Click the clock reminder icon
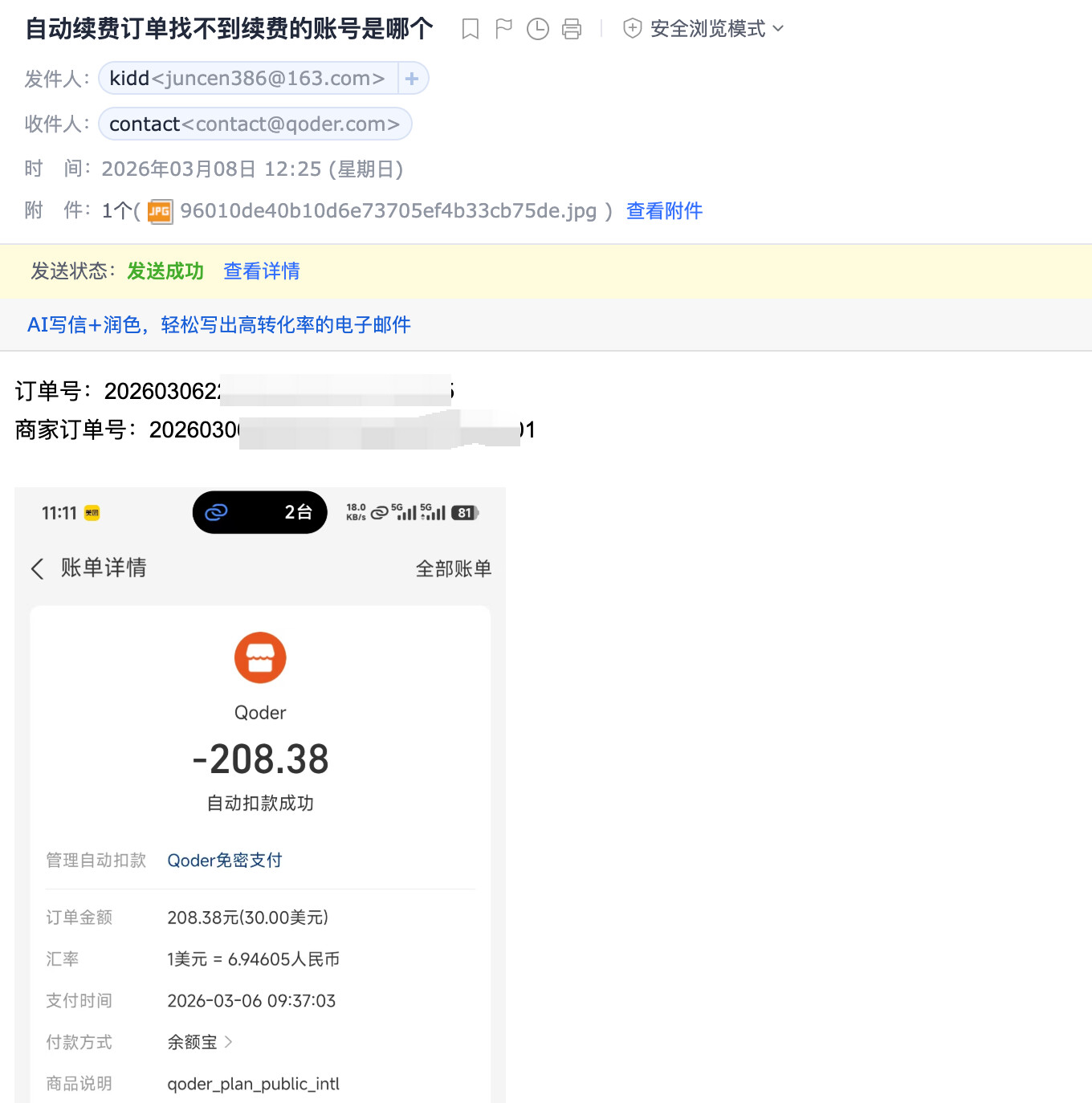 point(538,29)
